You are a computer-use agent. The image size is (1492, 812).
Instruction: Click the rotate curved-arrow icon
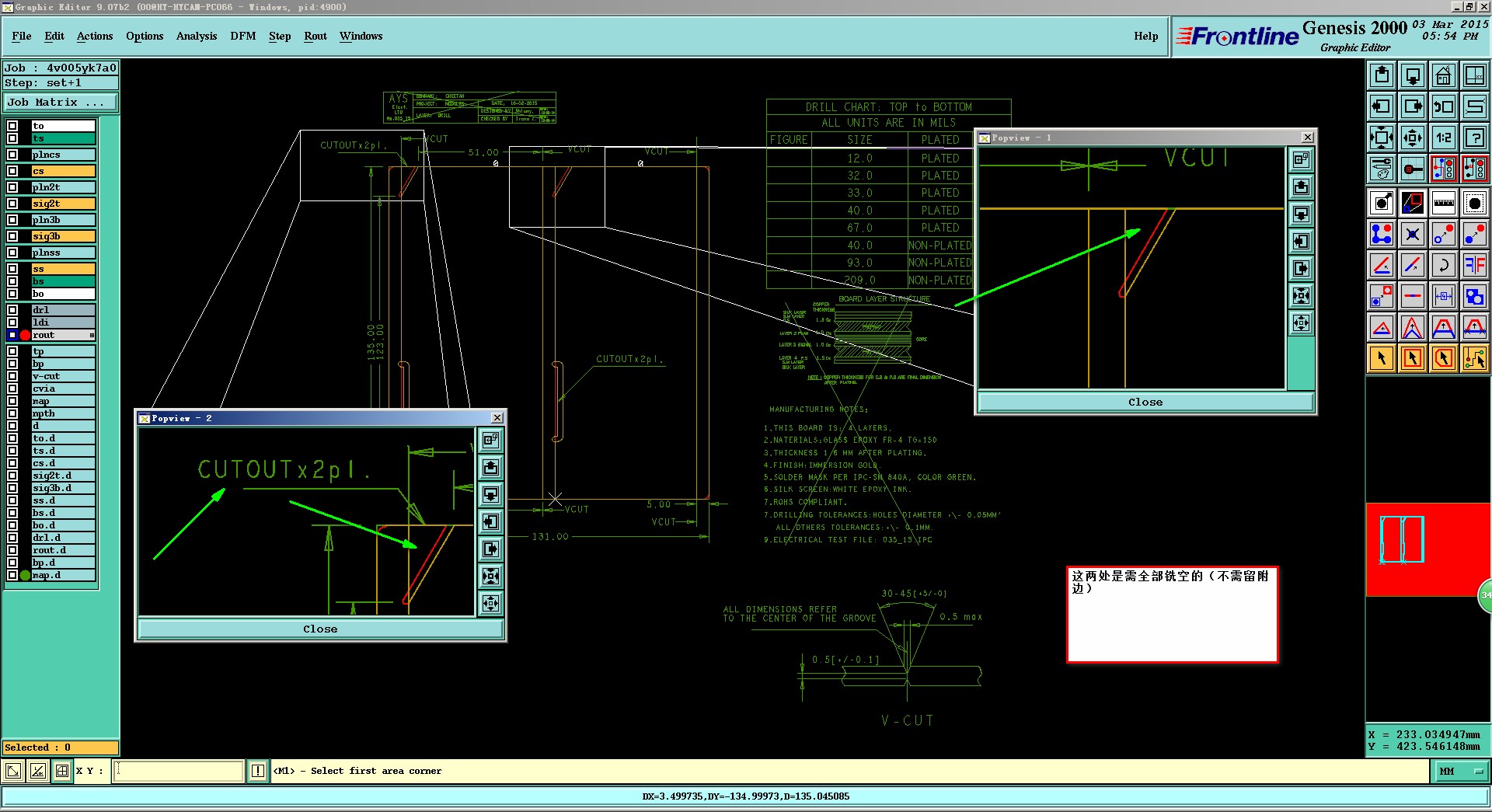[1444, 265]
